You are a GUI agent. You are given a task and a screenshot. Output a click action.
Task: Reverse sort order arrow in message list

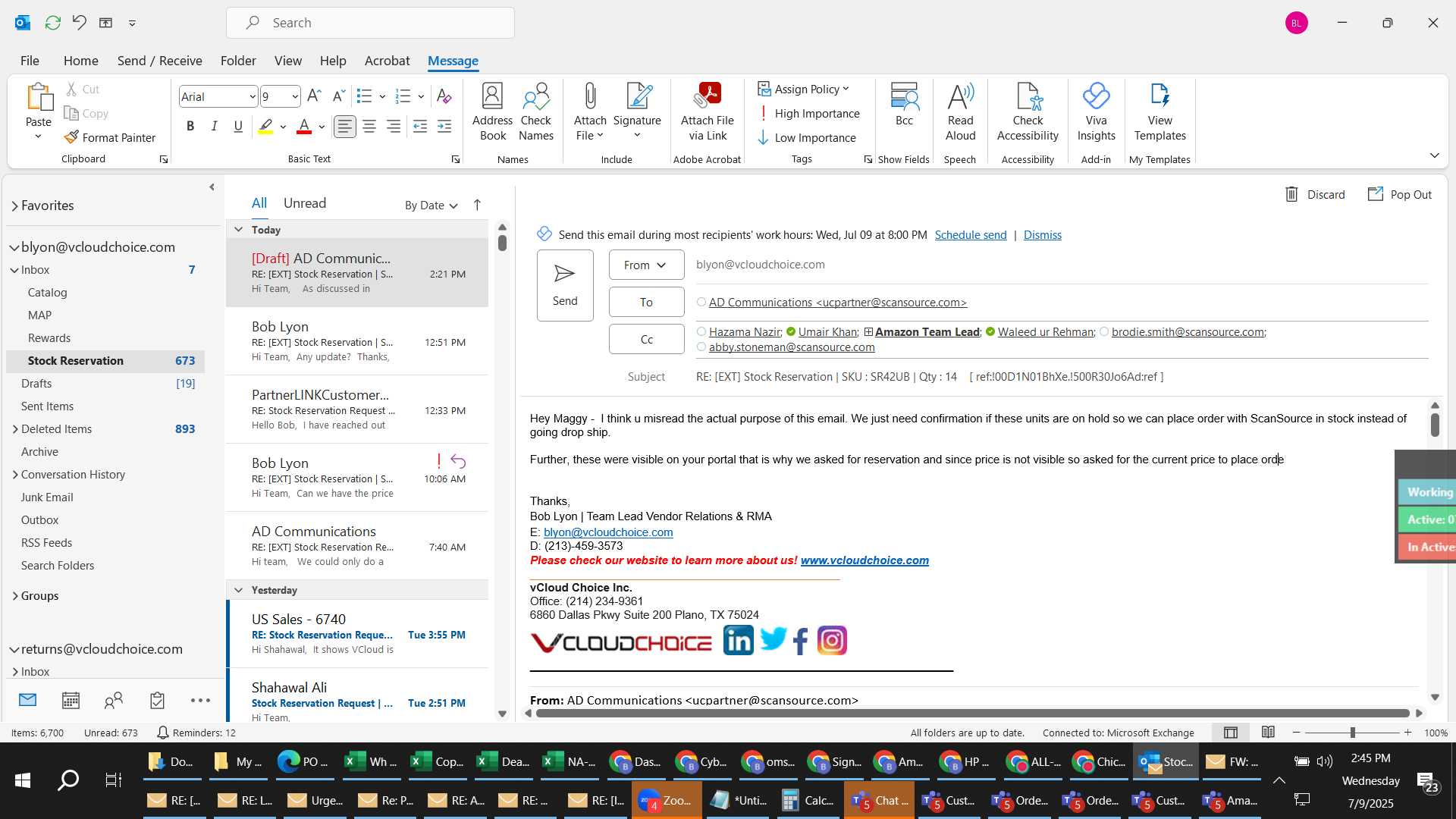(477, 205)
